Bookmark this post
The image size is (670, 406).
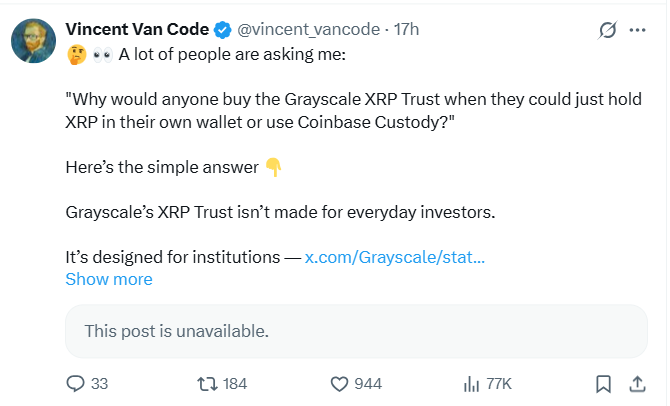[x=603, y=383]
